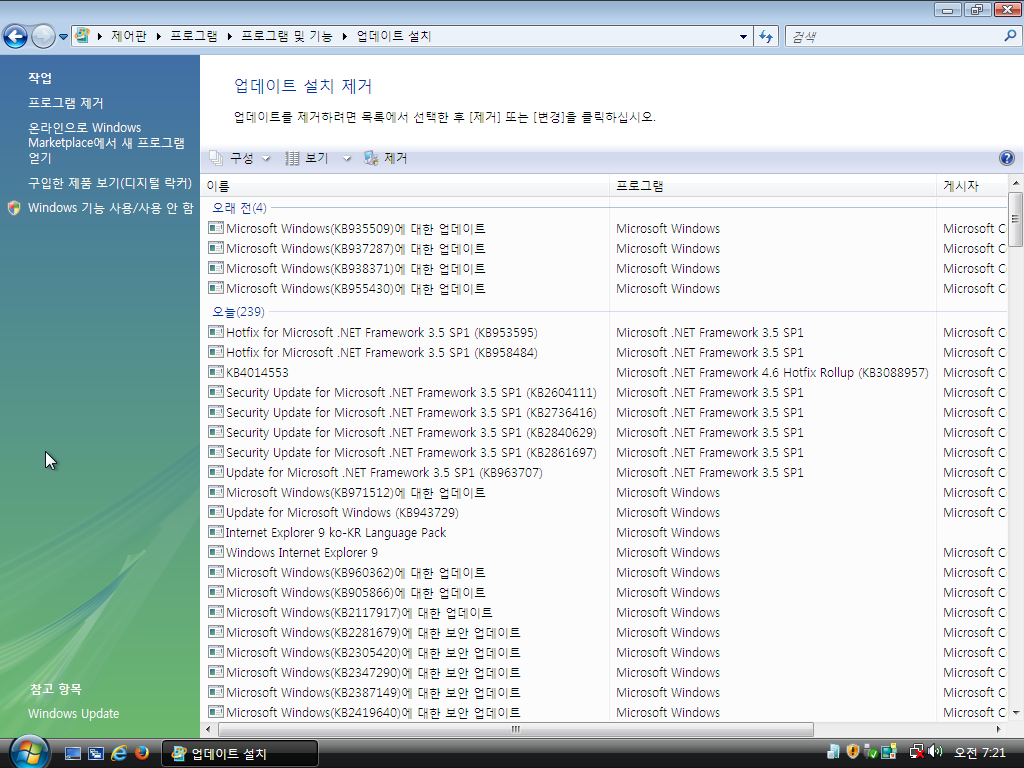This screenshot has width=1024, height=768.
Task: Select KB935509 update icon
Action: tap(216, 228)
